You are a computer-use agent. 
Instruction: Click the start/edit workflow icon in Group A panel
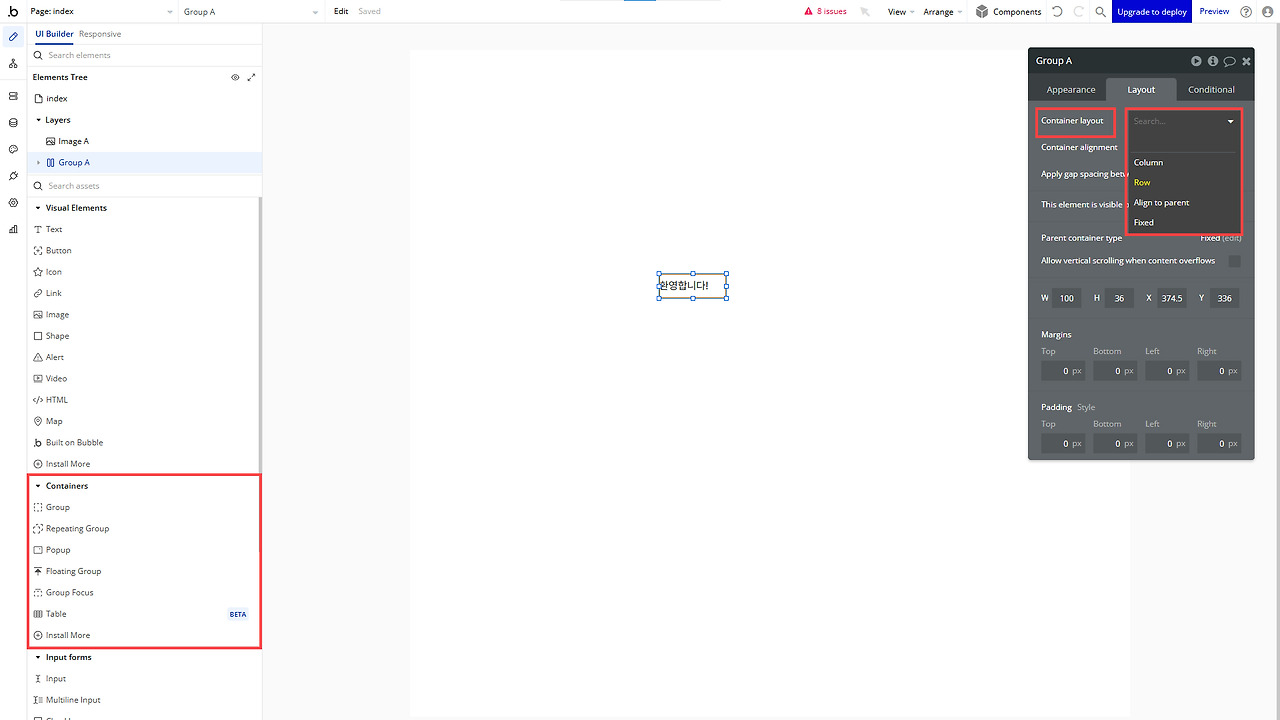click(x=1196, y=61)
